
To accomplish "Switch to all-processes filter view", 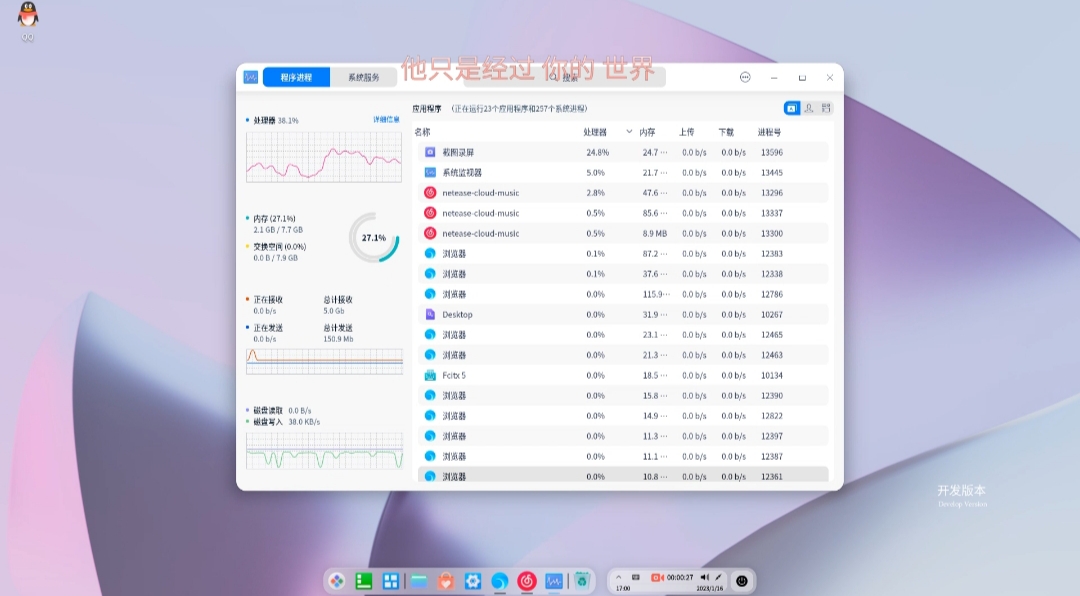I will coord(826,108).
